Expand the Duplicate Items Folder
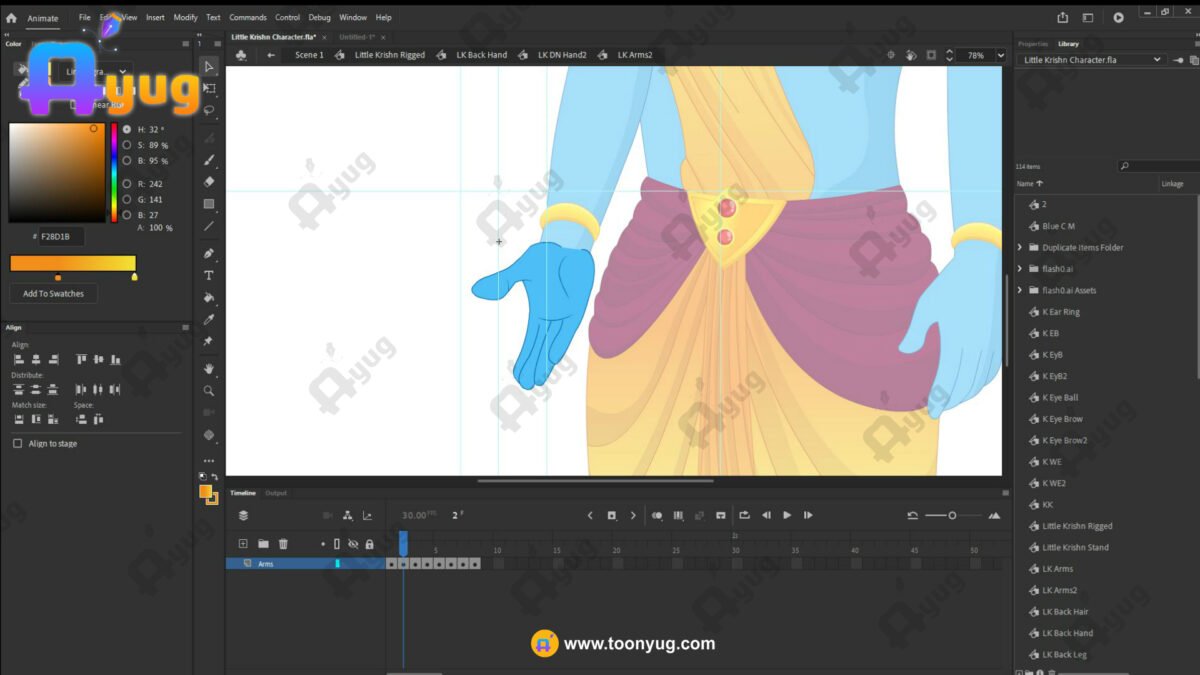 coord(1020,248)
